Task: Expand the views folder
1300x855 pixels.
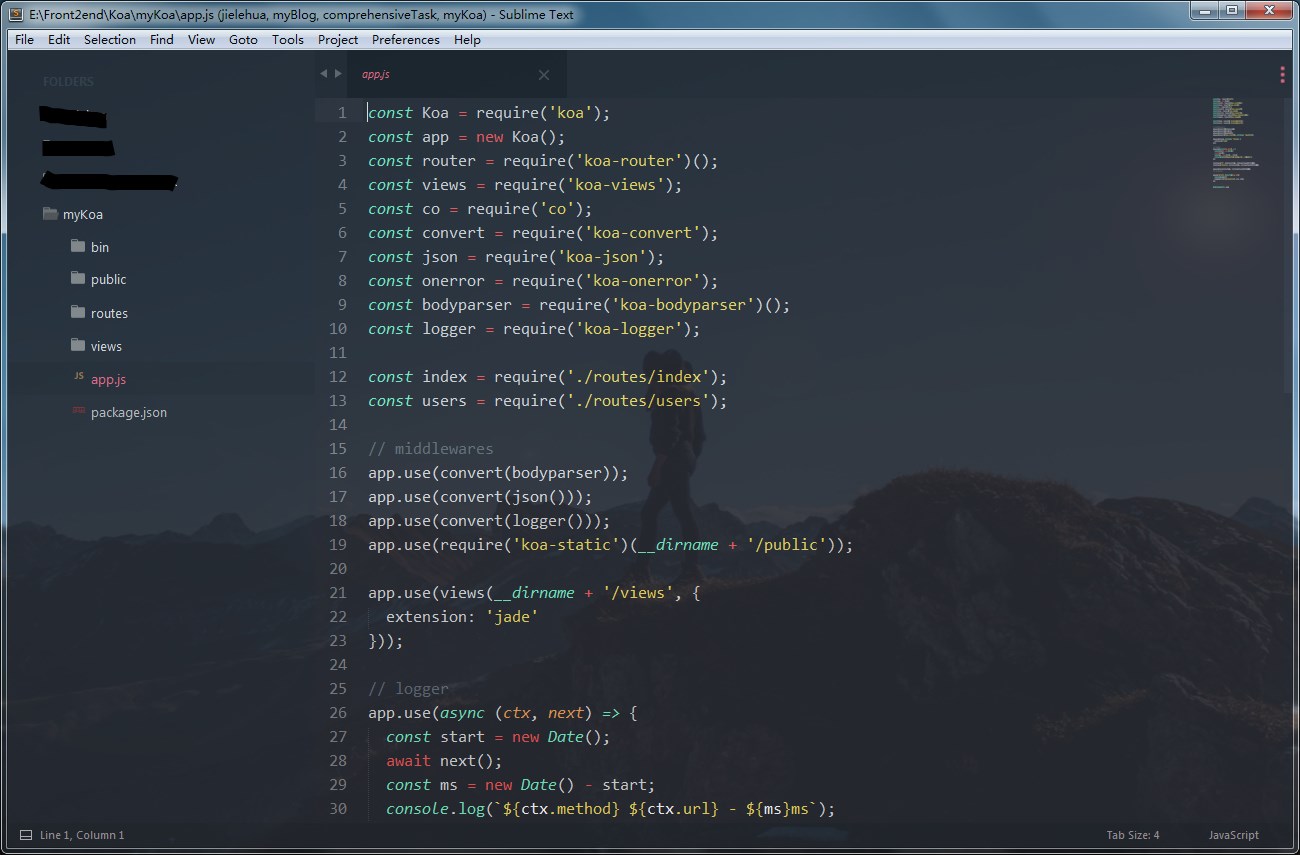Action: [x=106, y=346]
